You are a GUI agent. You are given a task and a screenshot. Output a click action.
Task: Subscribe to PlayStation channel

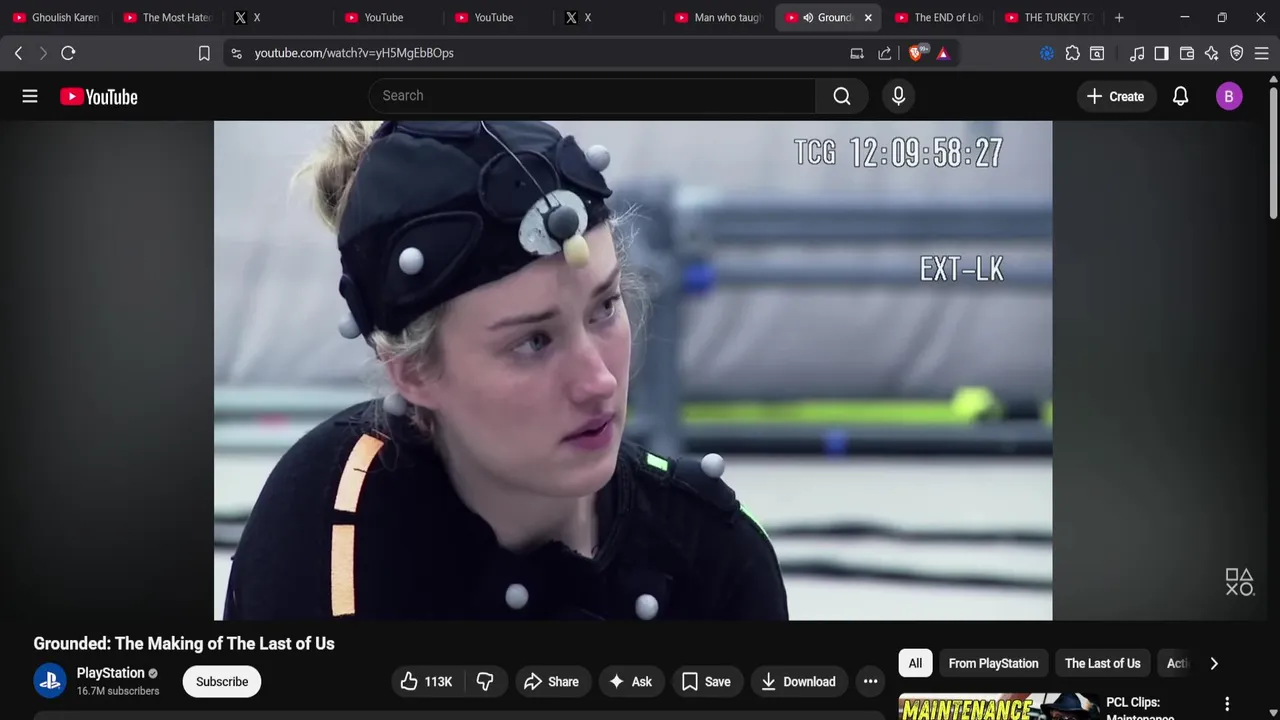(222, 681)
